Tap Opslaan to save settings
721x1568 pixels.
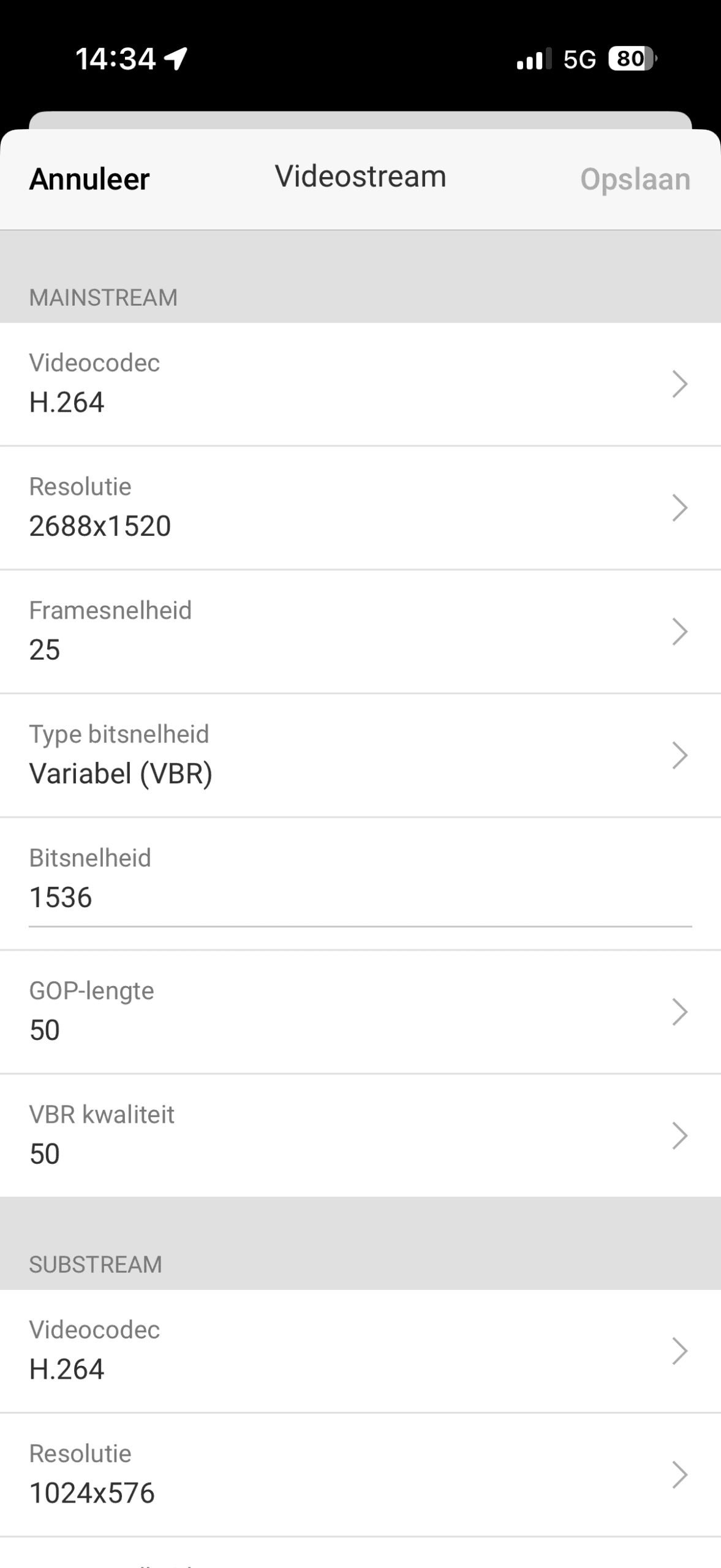tap(635, 179)
